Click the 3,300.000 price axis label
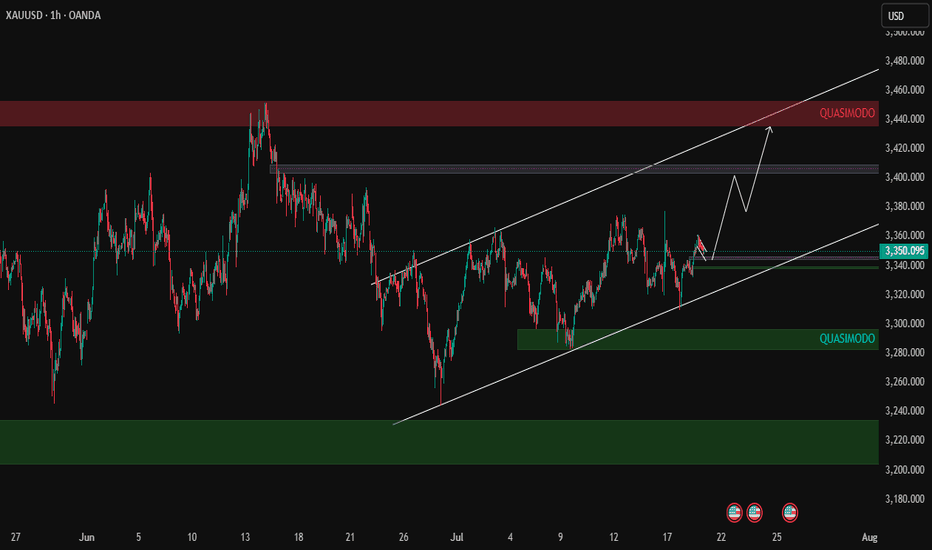The image size is (932, 550). 905,323
